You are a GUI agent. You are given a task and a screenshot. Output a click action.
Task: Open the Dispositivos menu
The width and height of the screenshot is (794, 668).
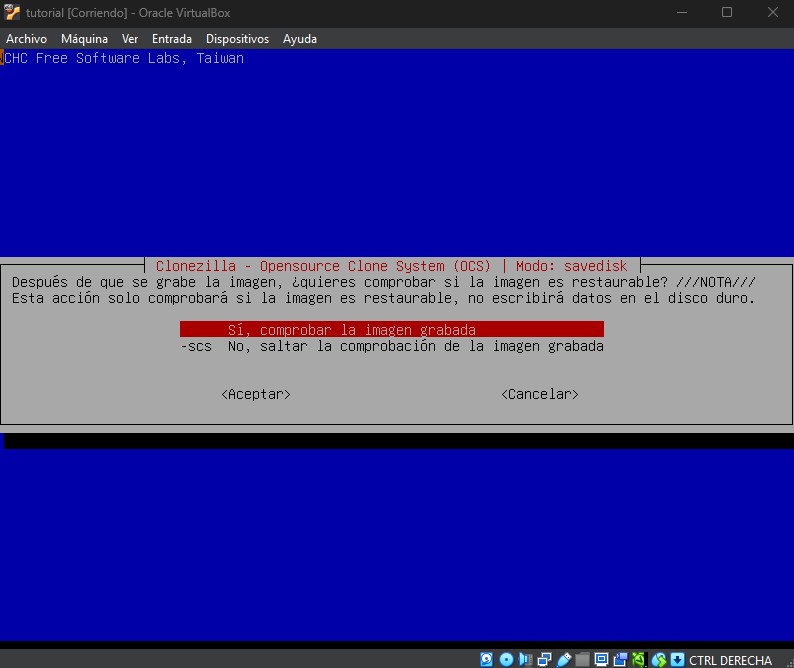pos(237,39)
